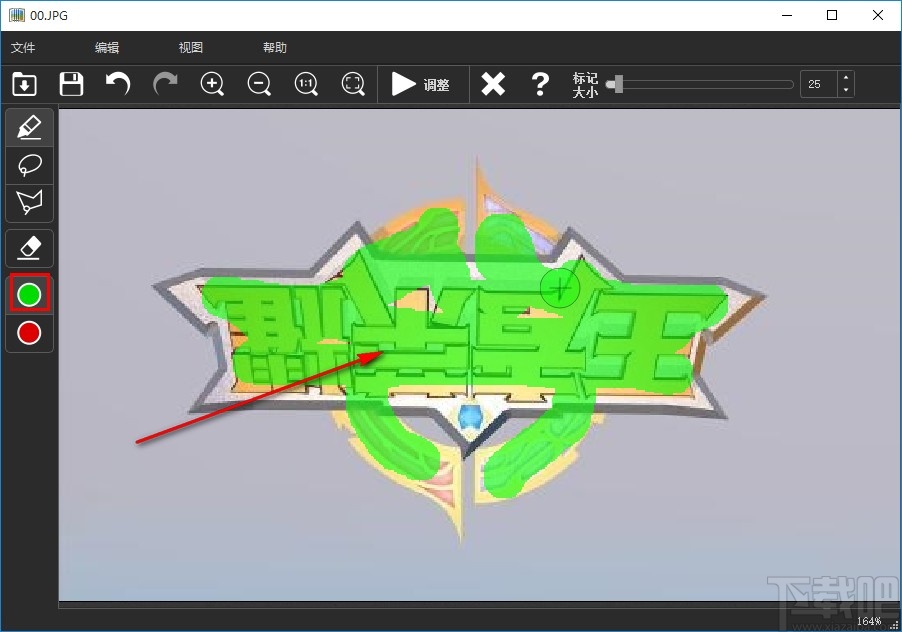Set zoom to 1:1 actual size
Image resolution: width=902 pixels, height=632 pixels.
[x=306, y=84]
